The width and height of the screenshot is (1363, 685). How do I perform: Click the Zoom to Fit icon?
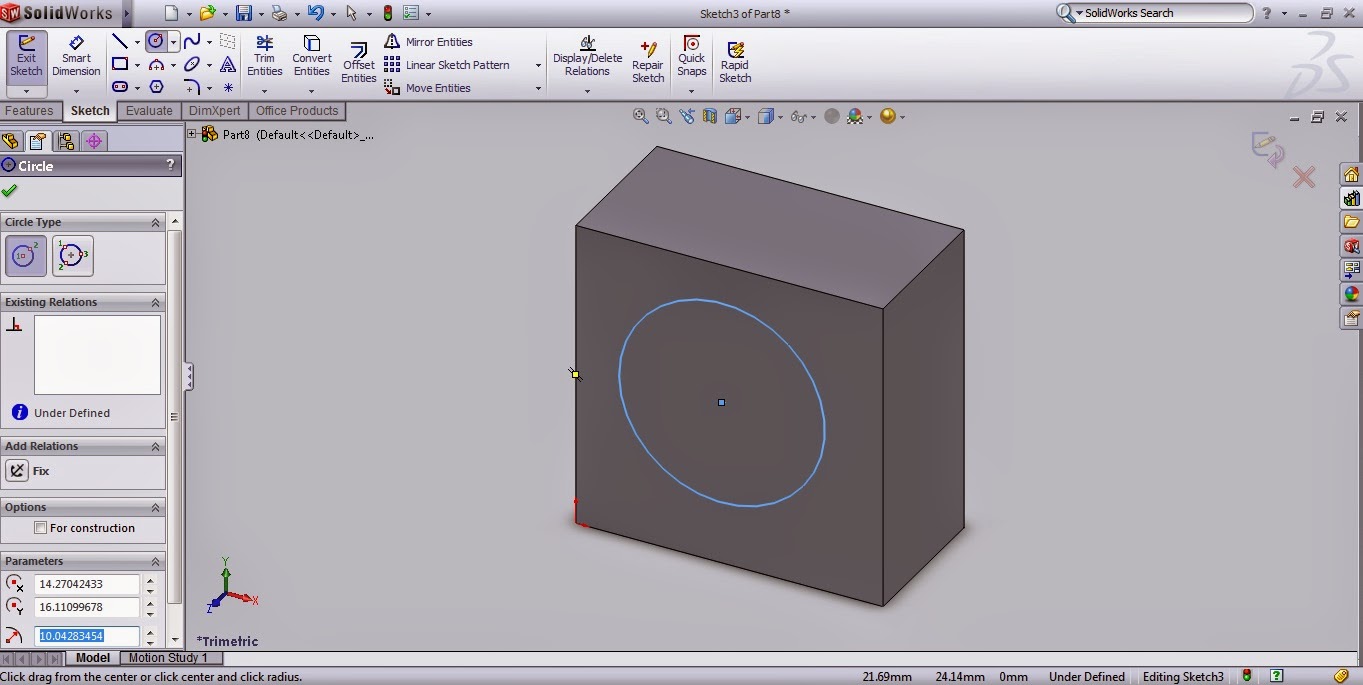[641, 117]
